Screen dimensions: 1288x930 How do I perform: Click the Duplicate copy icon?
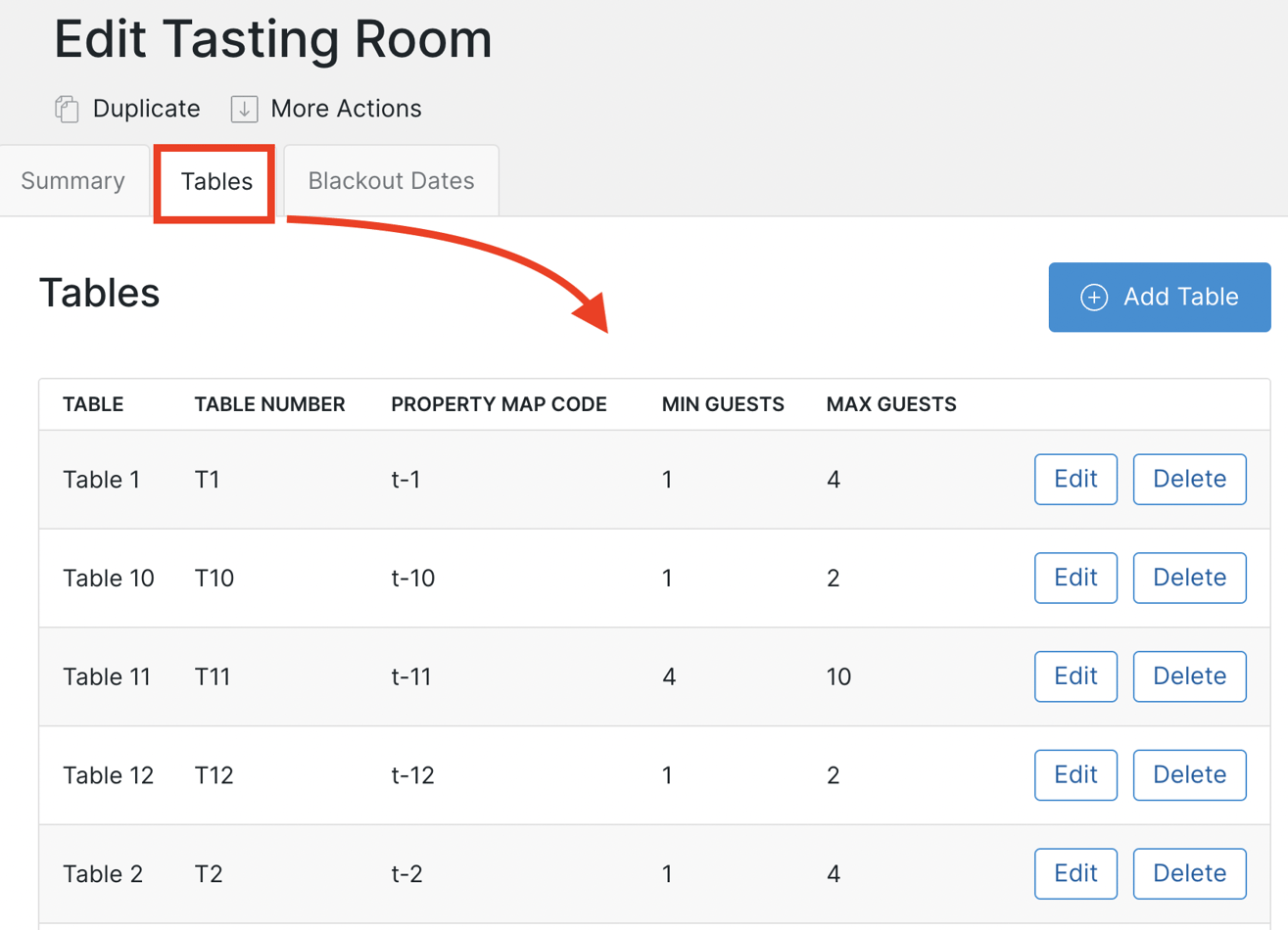pos(67,109)
